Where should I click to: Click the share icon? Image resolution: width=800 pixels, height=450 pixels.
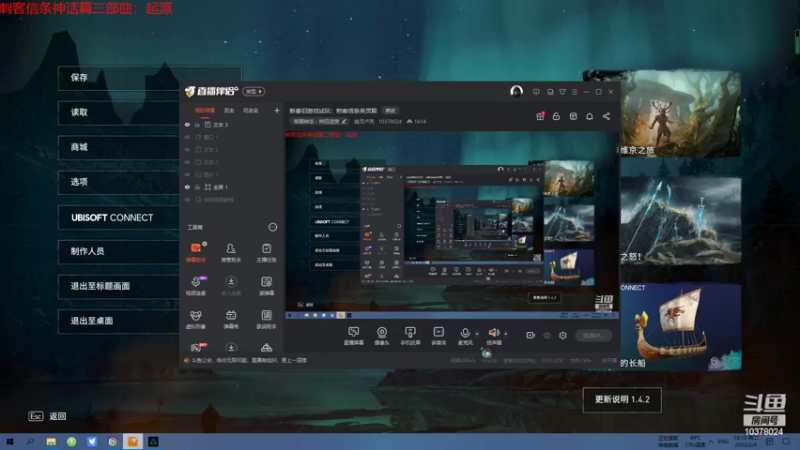(x=606, y=116)
